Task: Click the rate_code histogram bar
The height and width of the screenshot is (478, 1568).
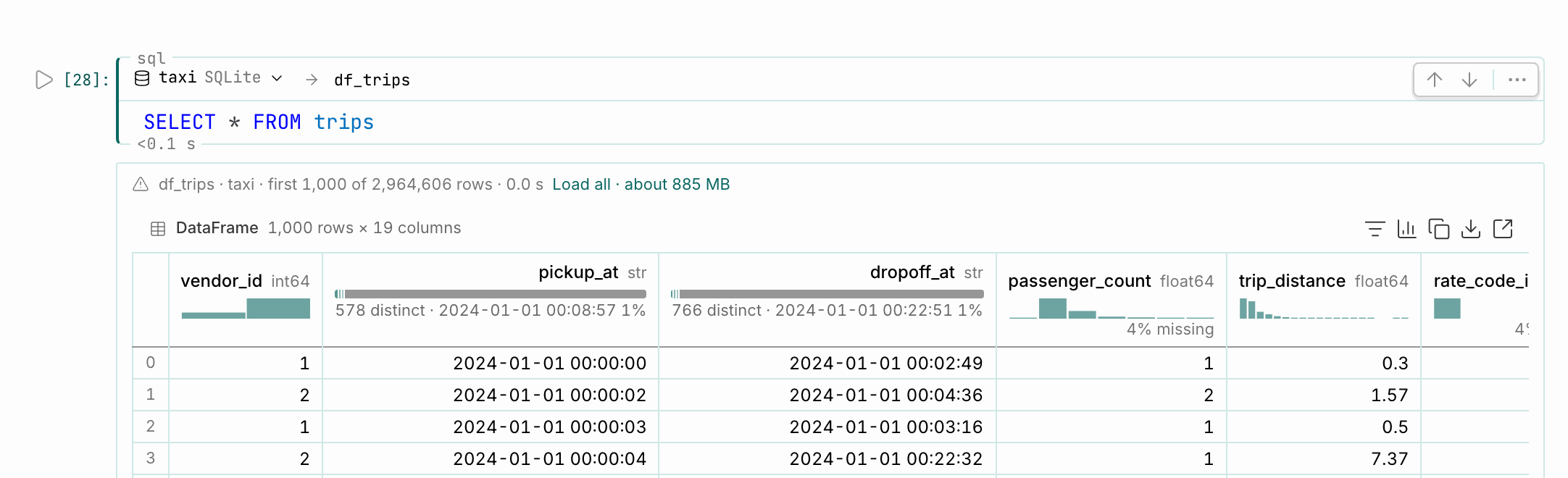Action: 1447,309
